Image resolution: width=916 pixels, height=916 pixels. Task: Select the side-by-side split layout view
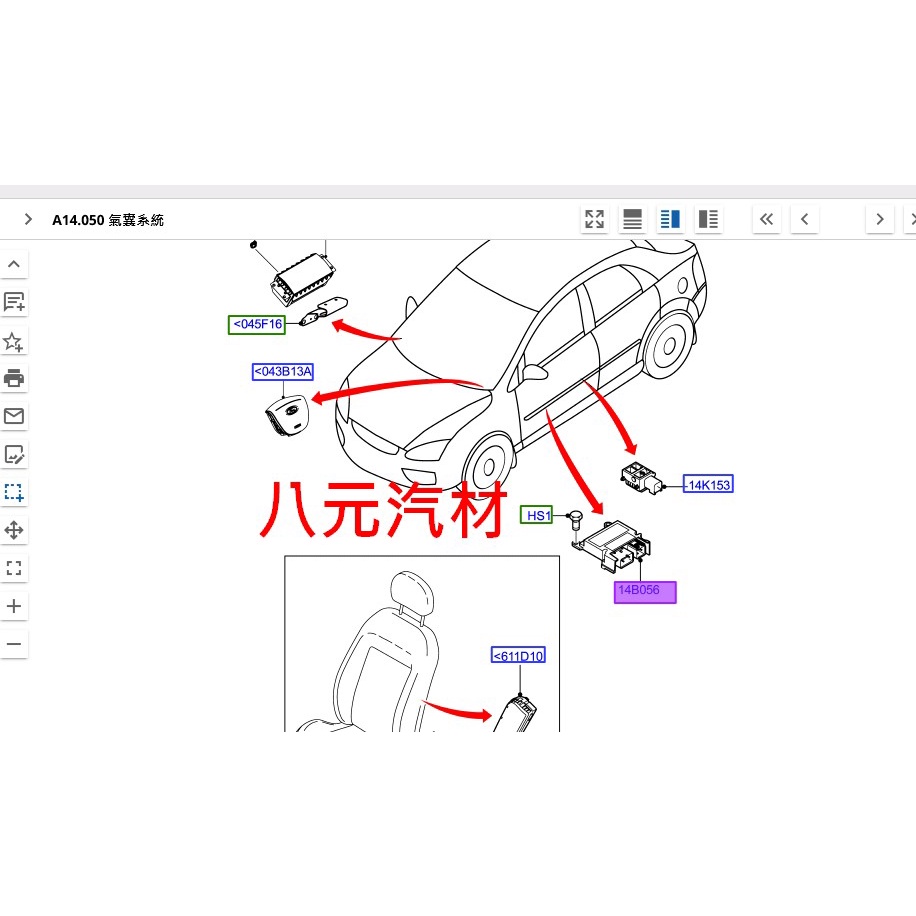pyautogui.click(x=670, y=219)
